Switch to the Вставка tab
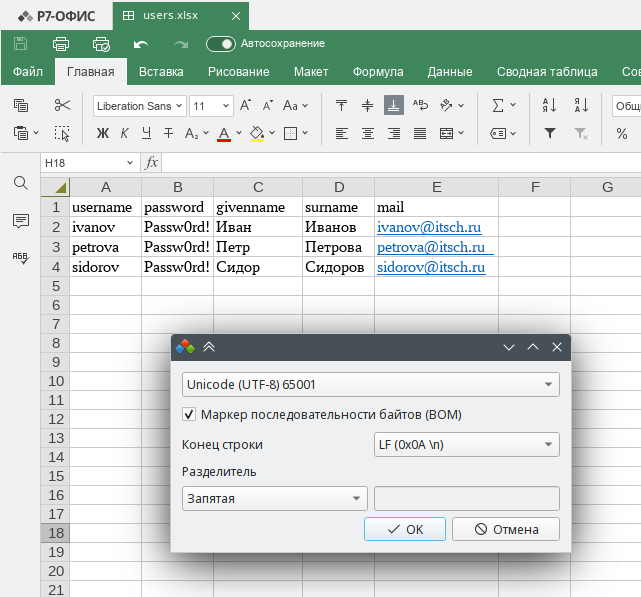The height and width of the screenshot is (597, 641). tap(161, 72)
